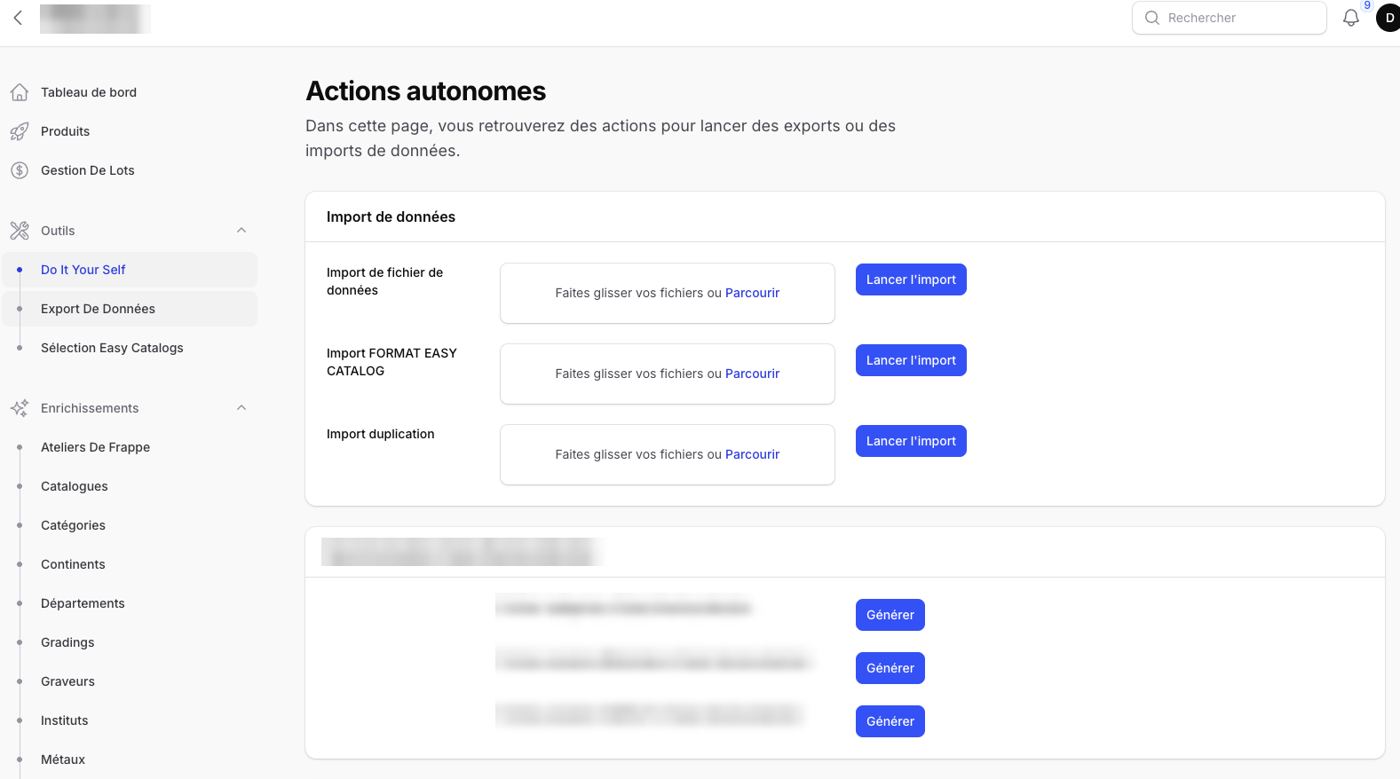Screen dimensions: 1400x779
Task: Open Métaux
Action: click(63, 759)
